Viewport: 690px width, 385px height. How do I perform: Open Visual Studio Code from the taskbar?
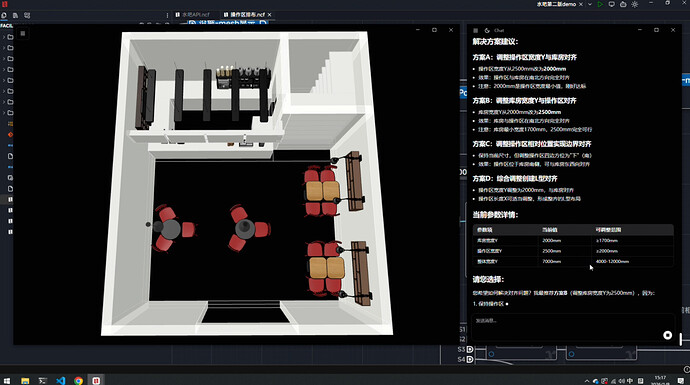[61, 381]
